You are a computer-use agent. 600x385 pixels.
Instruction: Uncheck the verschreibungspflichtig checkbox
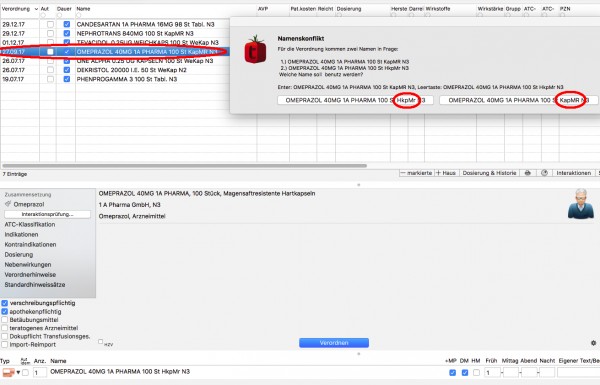[x=5, y=303]
